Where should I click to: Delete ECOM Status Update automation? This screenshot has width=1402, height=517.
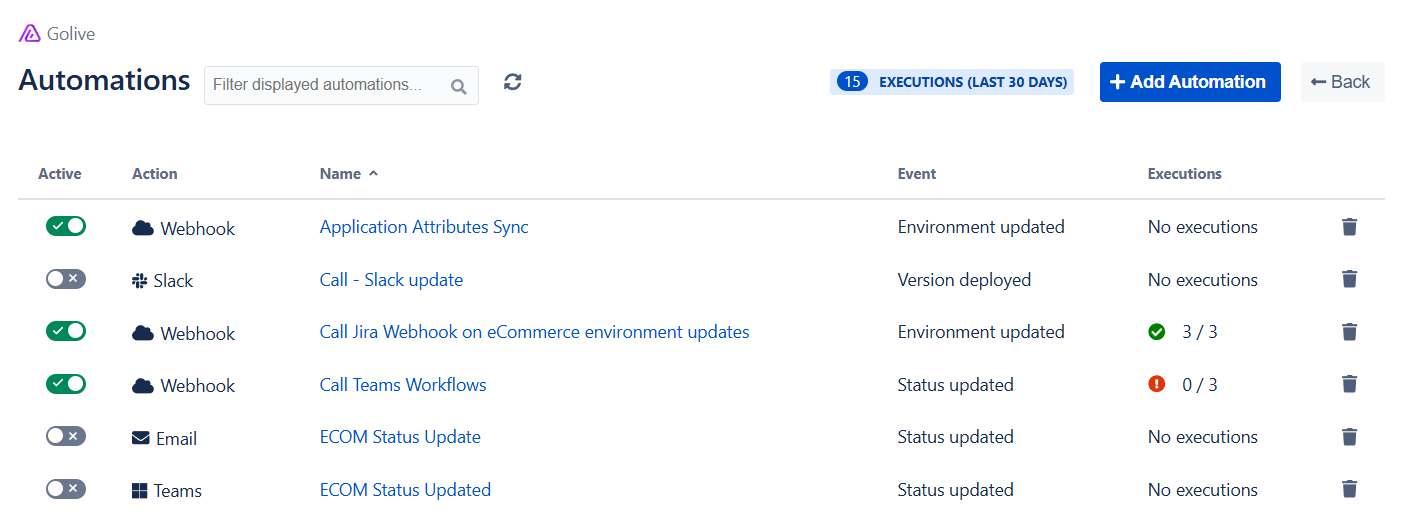tap(1349, 437)
